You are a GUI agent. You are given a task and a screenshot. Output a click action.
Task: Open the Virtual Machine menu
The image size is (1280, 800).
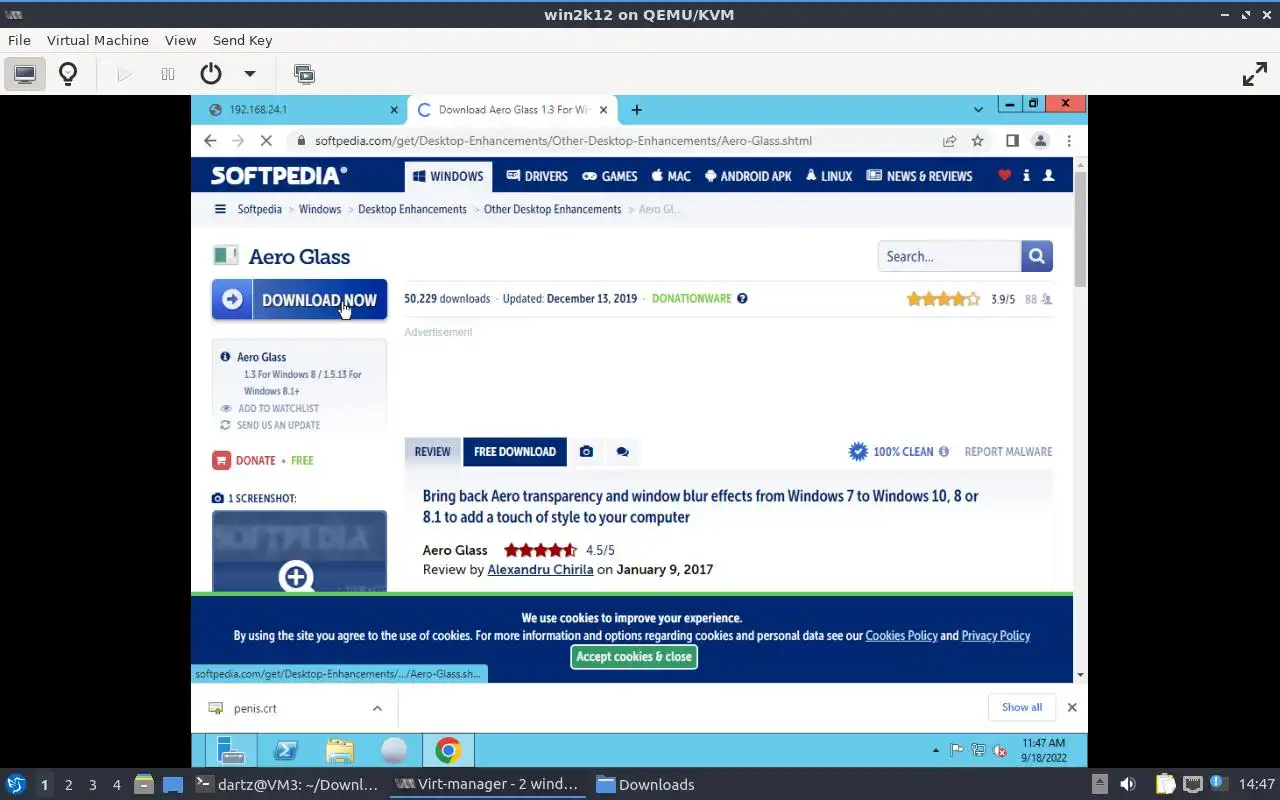pyautogui.click(x=98, y=40)
